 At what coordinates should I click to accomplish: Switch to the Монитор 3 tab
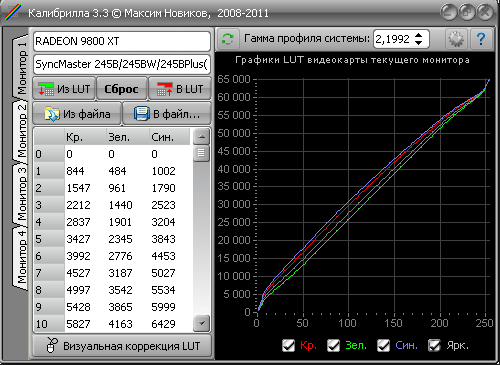click(21, 194)
